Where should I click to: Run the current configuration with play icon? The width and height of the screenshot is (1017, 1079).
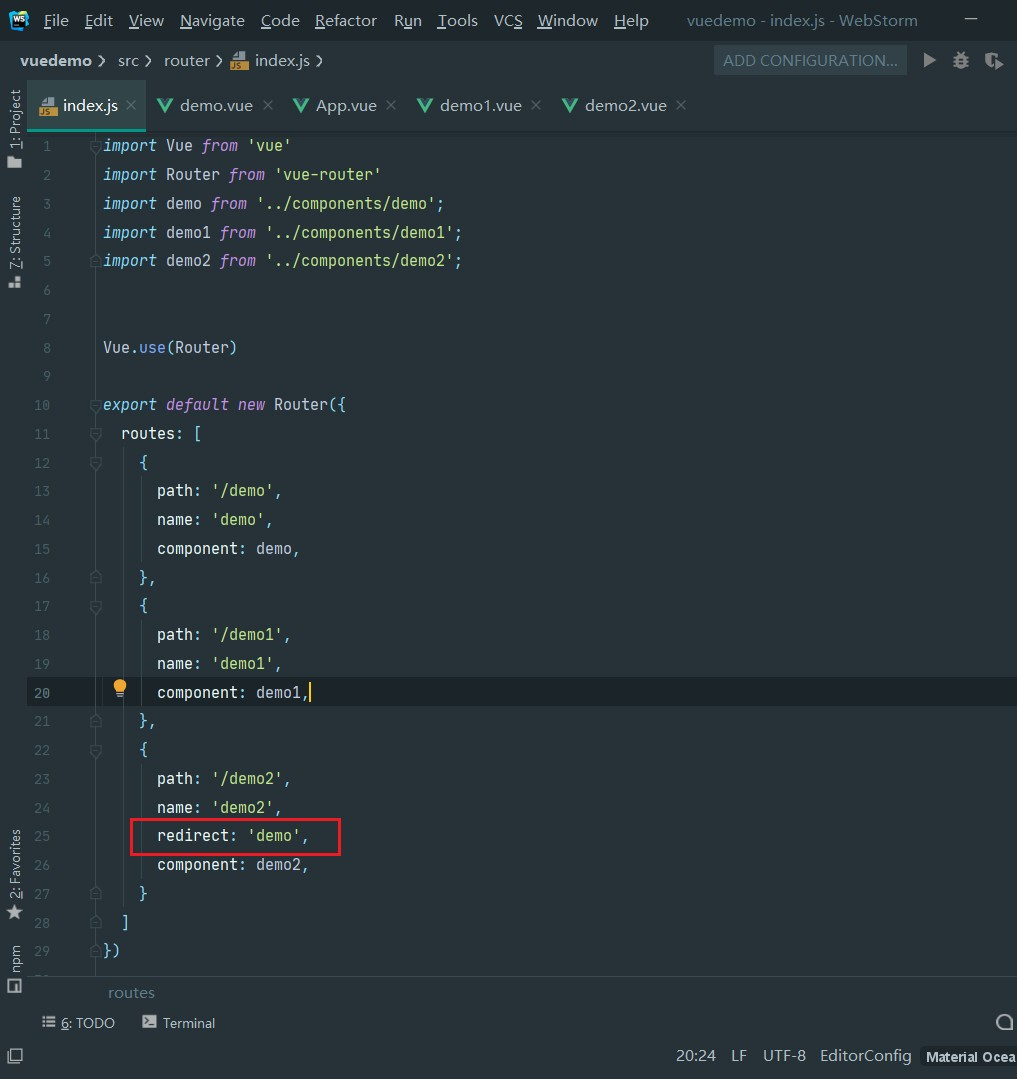coord(930,61)
